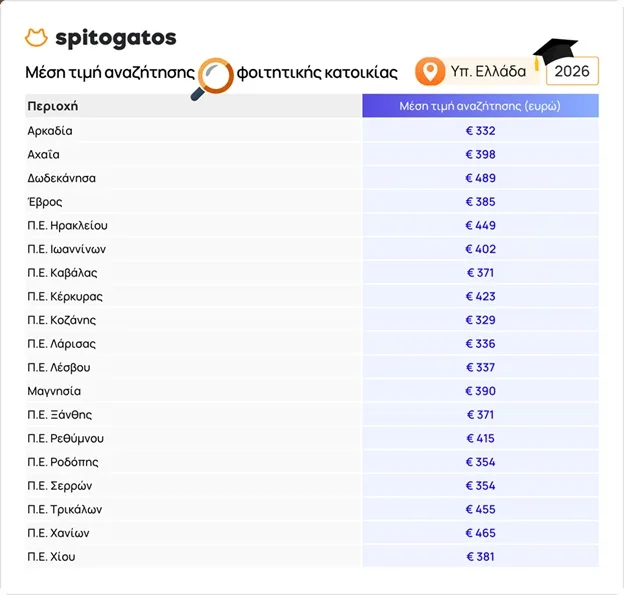The image size is (624, 595).
Task: Click the Μέση τιμή αναζήτησης (ευρώ) column header
Action: (x=480, y=106)
